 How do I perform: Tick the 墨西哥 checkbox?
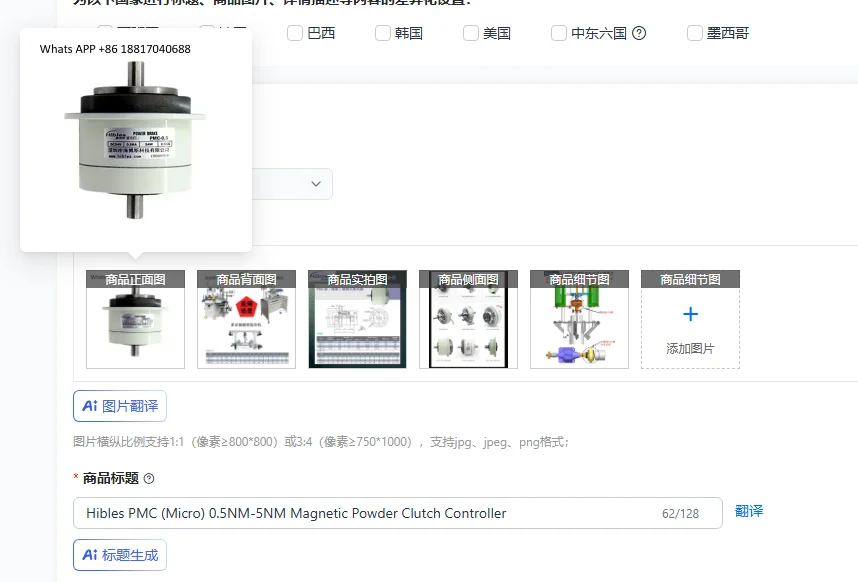(x=694, y=33)
